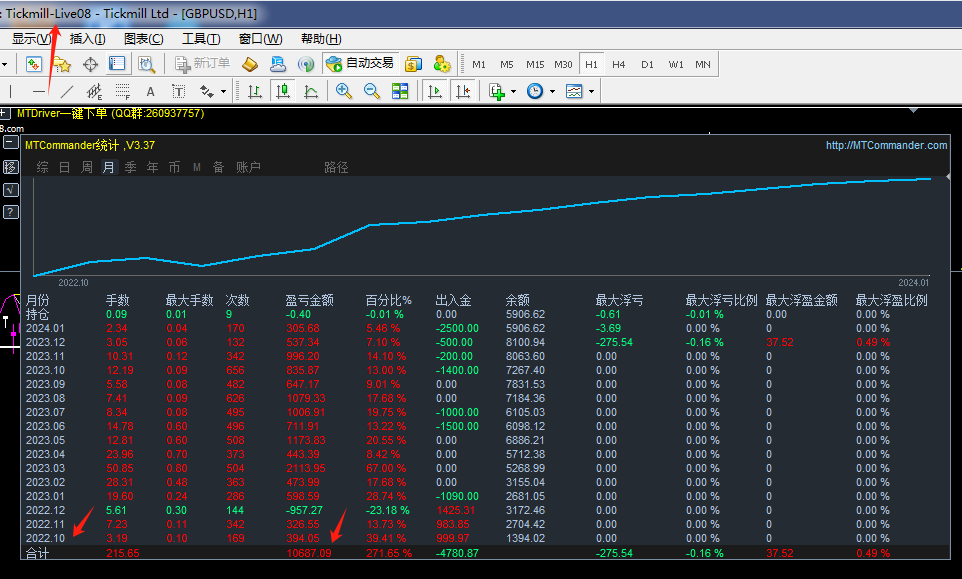The image size is (962, 579).
Task: Open the http://MTCommander.com link
Action: point(886,145)
